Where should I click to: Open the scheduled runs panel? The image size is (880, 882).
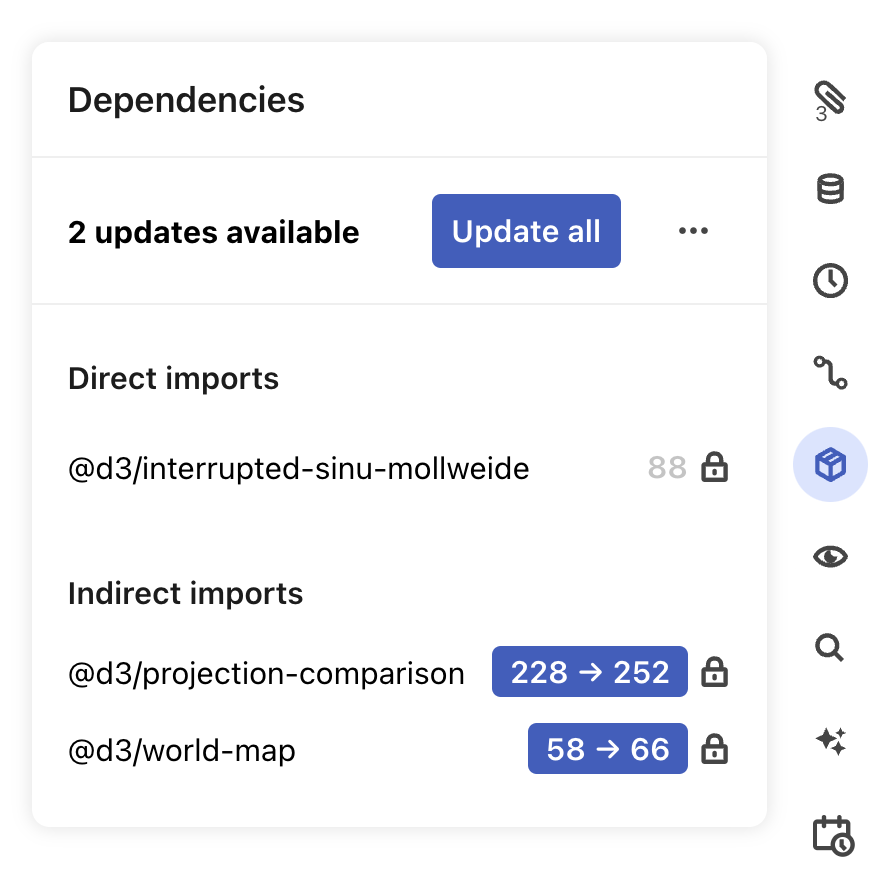[829, 832]
